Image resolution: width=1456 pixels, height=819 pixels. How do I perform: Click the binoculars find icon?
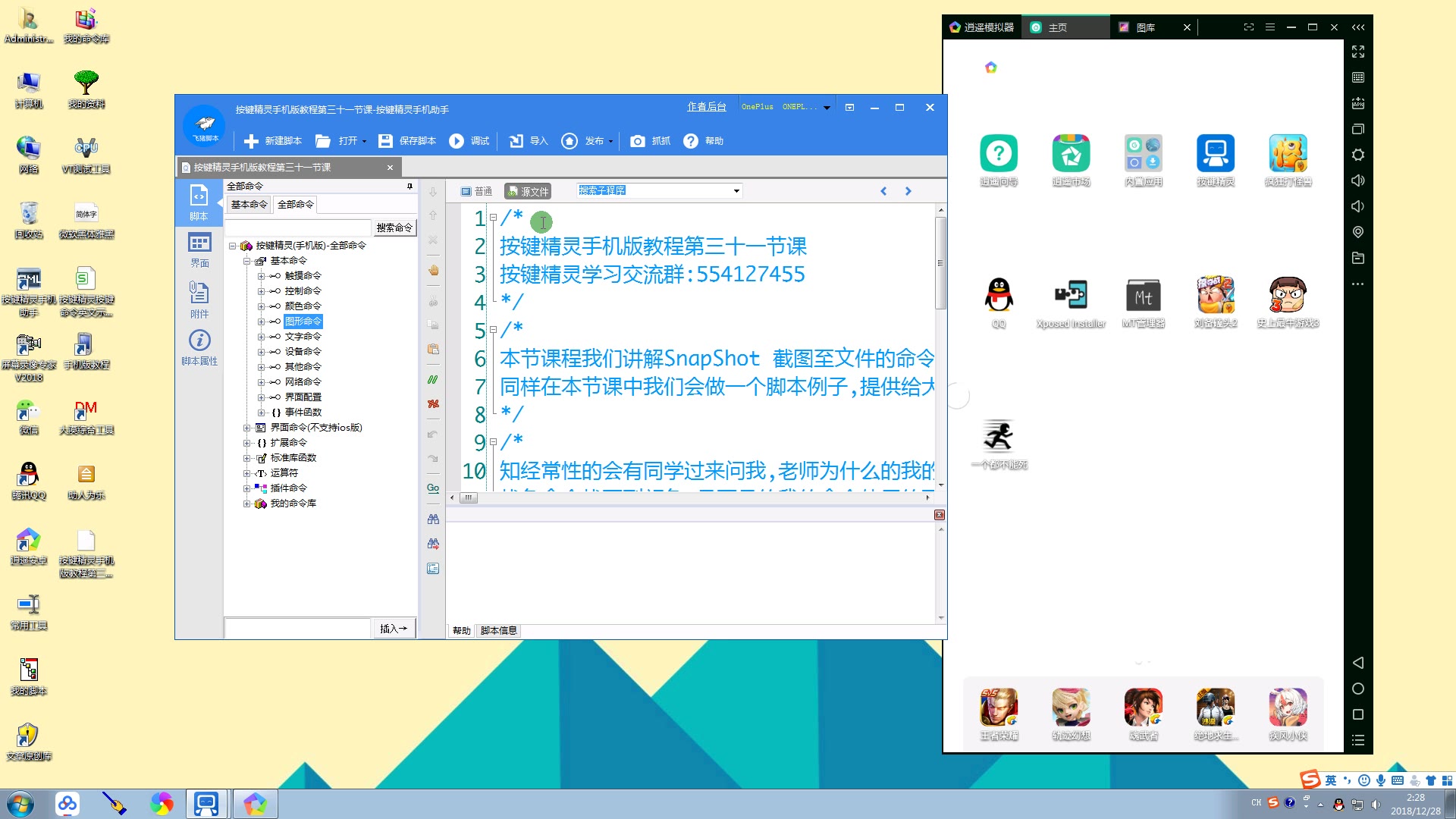[x=433, y=519]
